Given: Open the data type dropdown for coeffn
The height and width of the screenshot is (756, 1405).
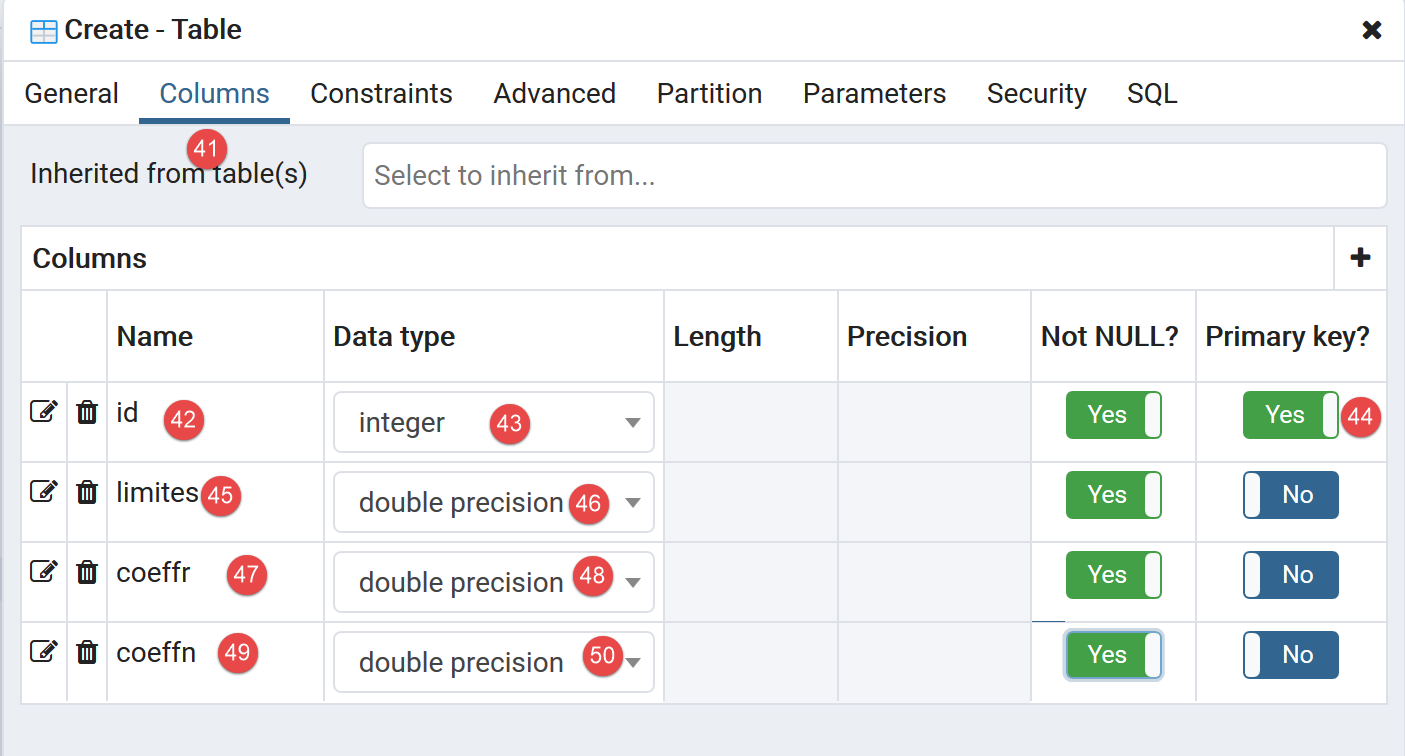Looking at the screenshot, I should (632, 662).
